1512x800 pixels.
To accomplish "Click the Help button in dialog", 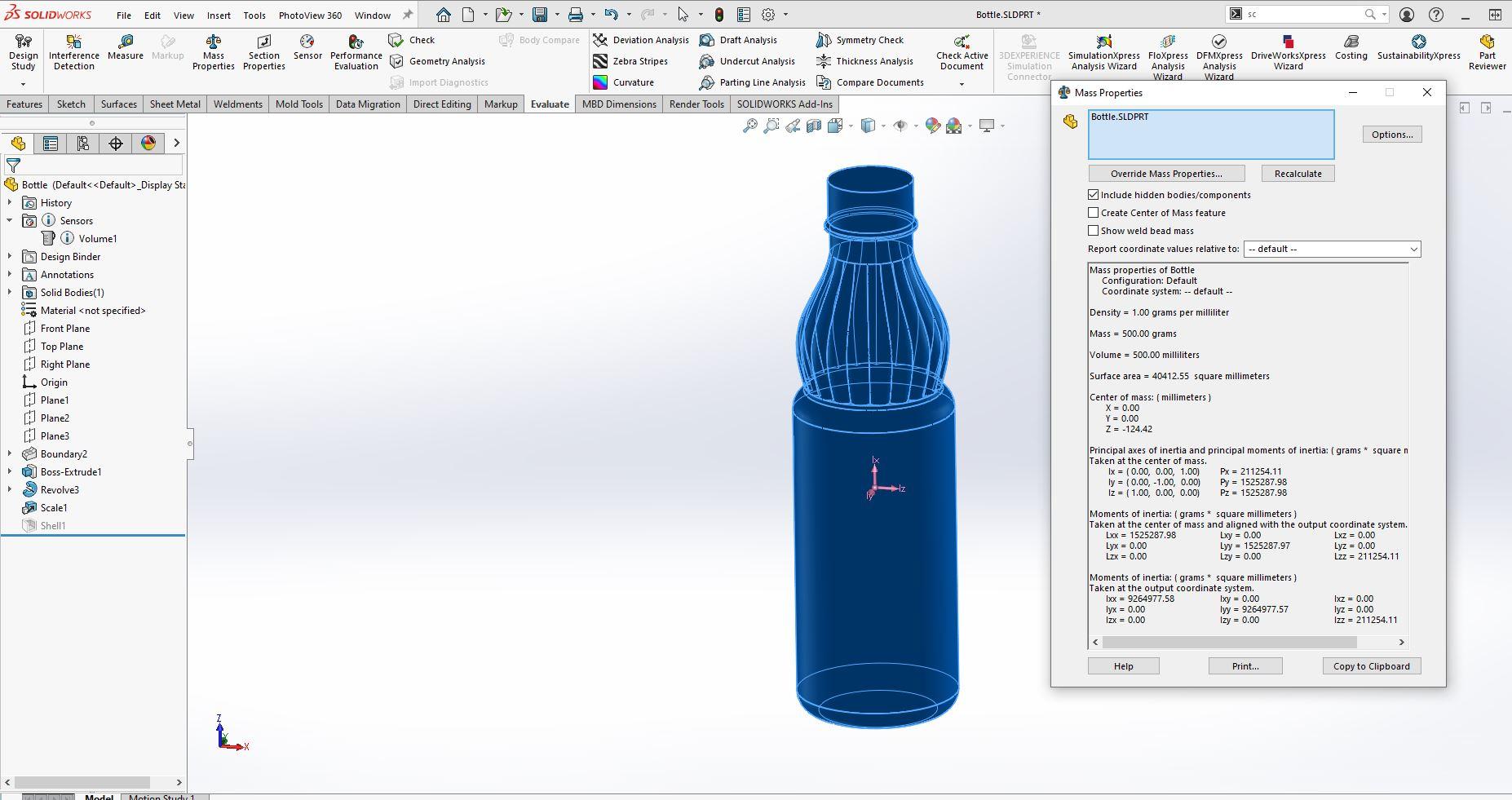I will point(1123,666).
